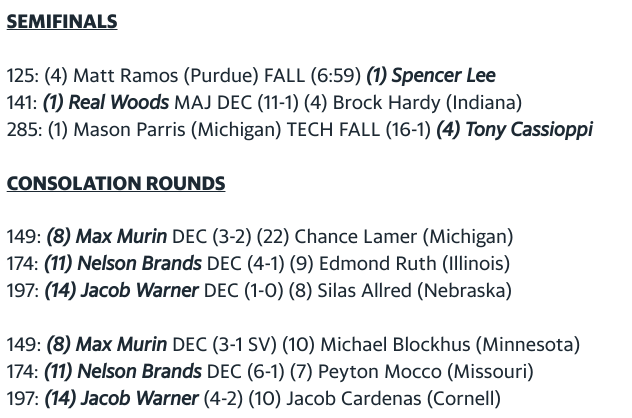
Task: Click Mason Parris (Michigan) text
Action: pyautogui.click(x=177, y=130)
